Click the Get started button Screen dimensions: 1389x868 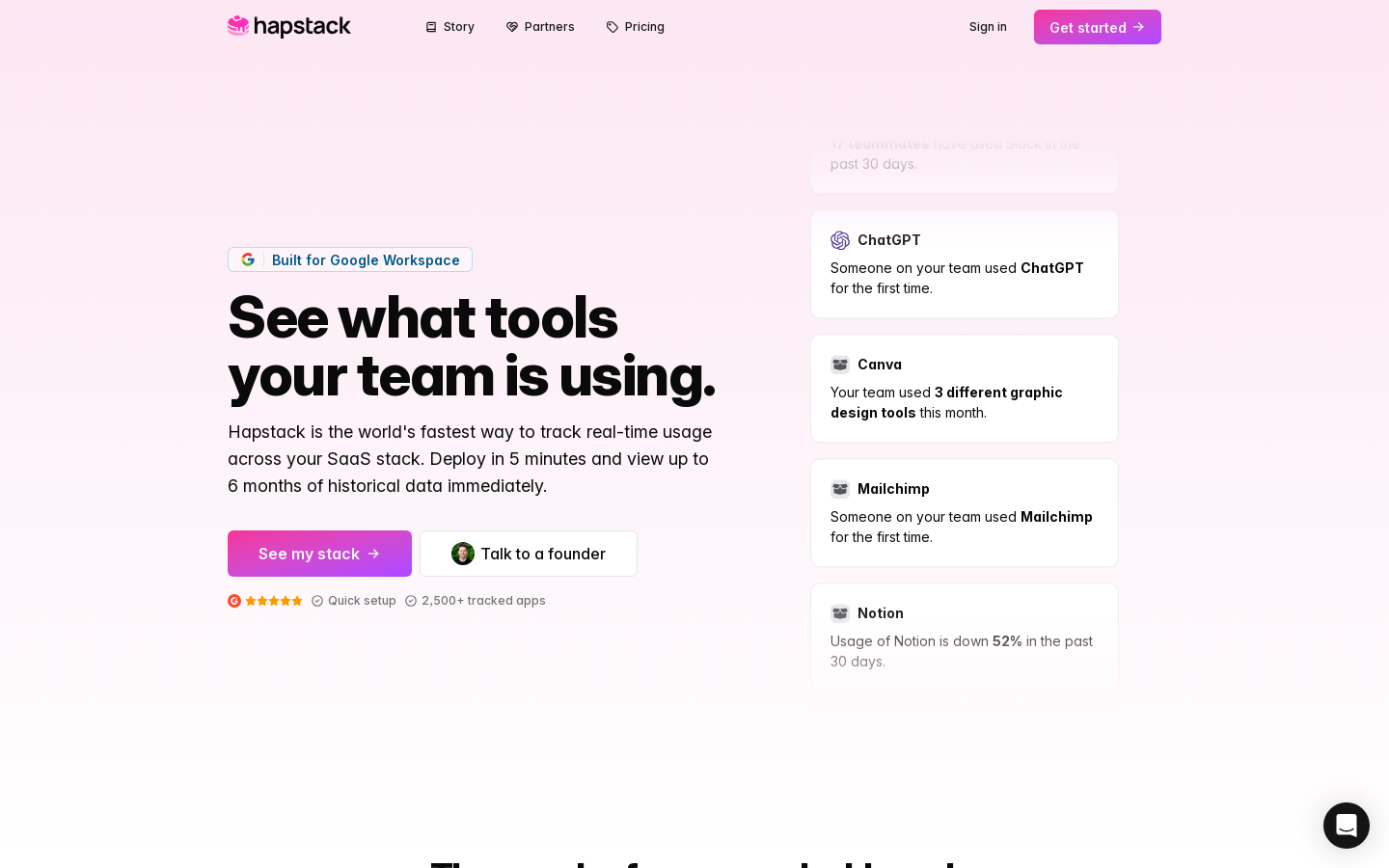point(1098,27)
